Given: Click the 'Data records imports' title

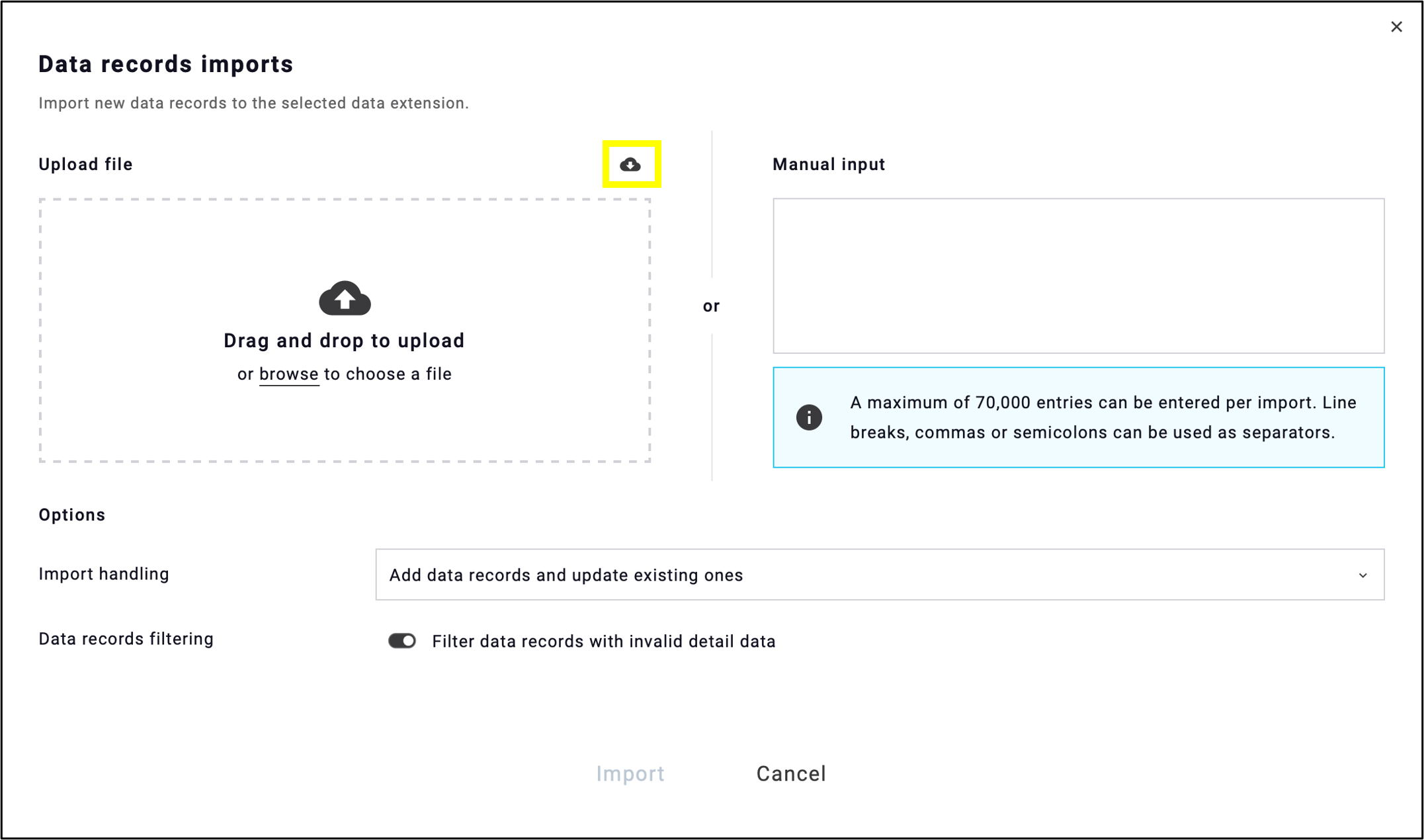Looking at the screenshot, I should [x=166, y=64].
